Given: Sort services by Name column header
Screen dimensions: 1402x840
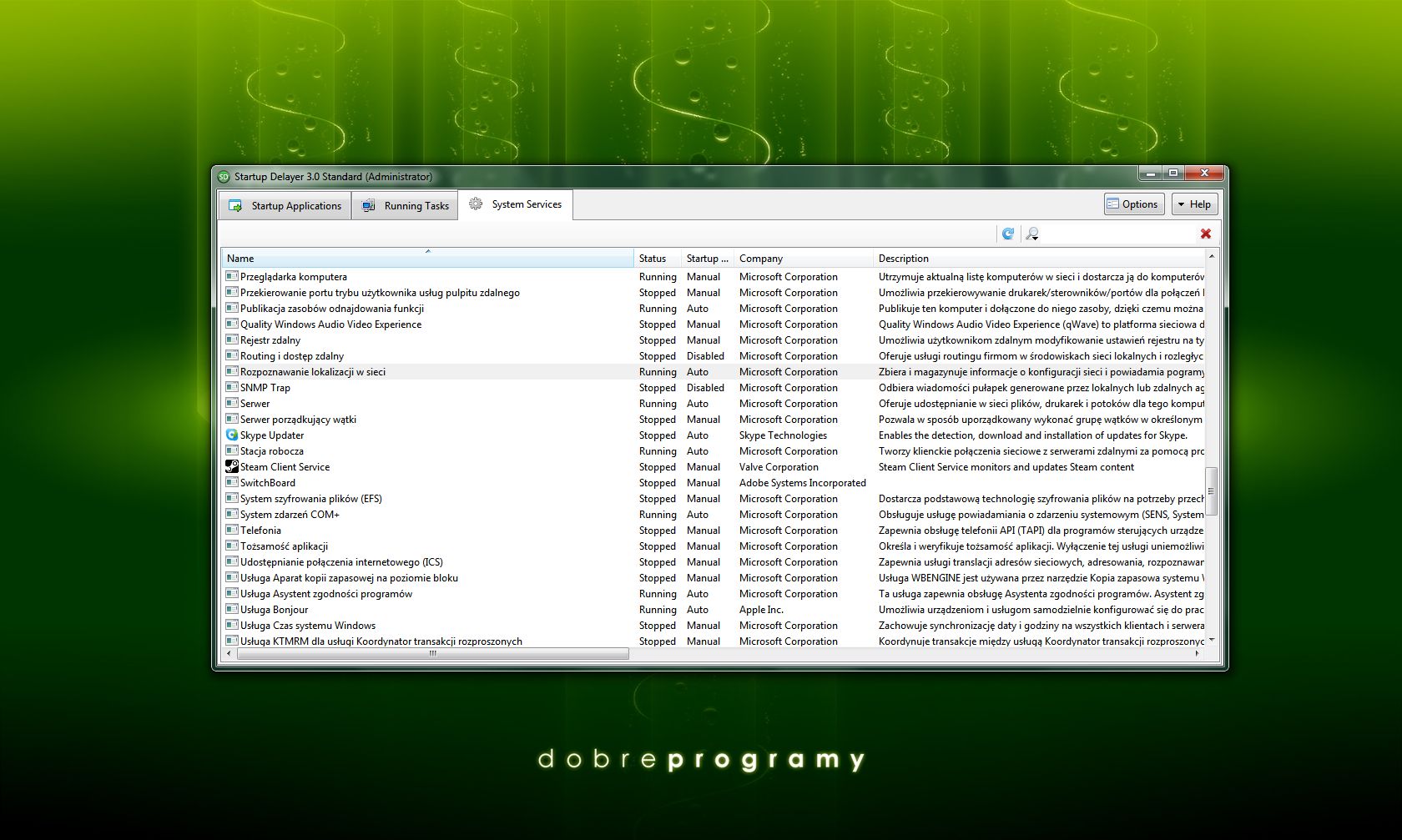Looking at the screenshot, I should (x=427, y=259).
